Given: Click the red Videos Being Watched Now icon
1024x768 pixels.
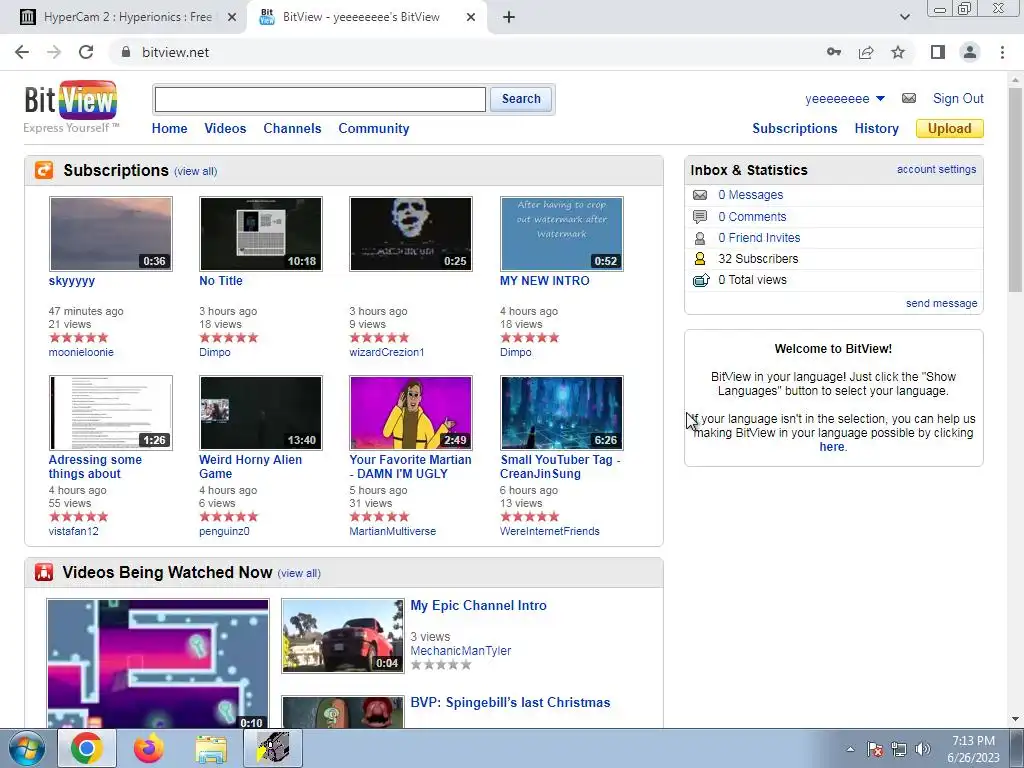Looking at the screenshot, I should click(x=44, y=572).
